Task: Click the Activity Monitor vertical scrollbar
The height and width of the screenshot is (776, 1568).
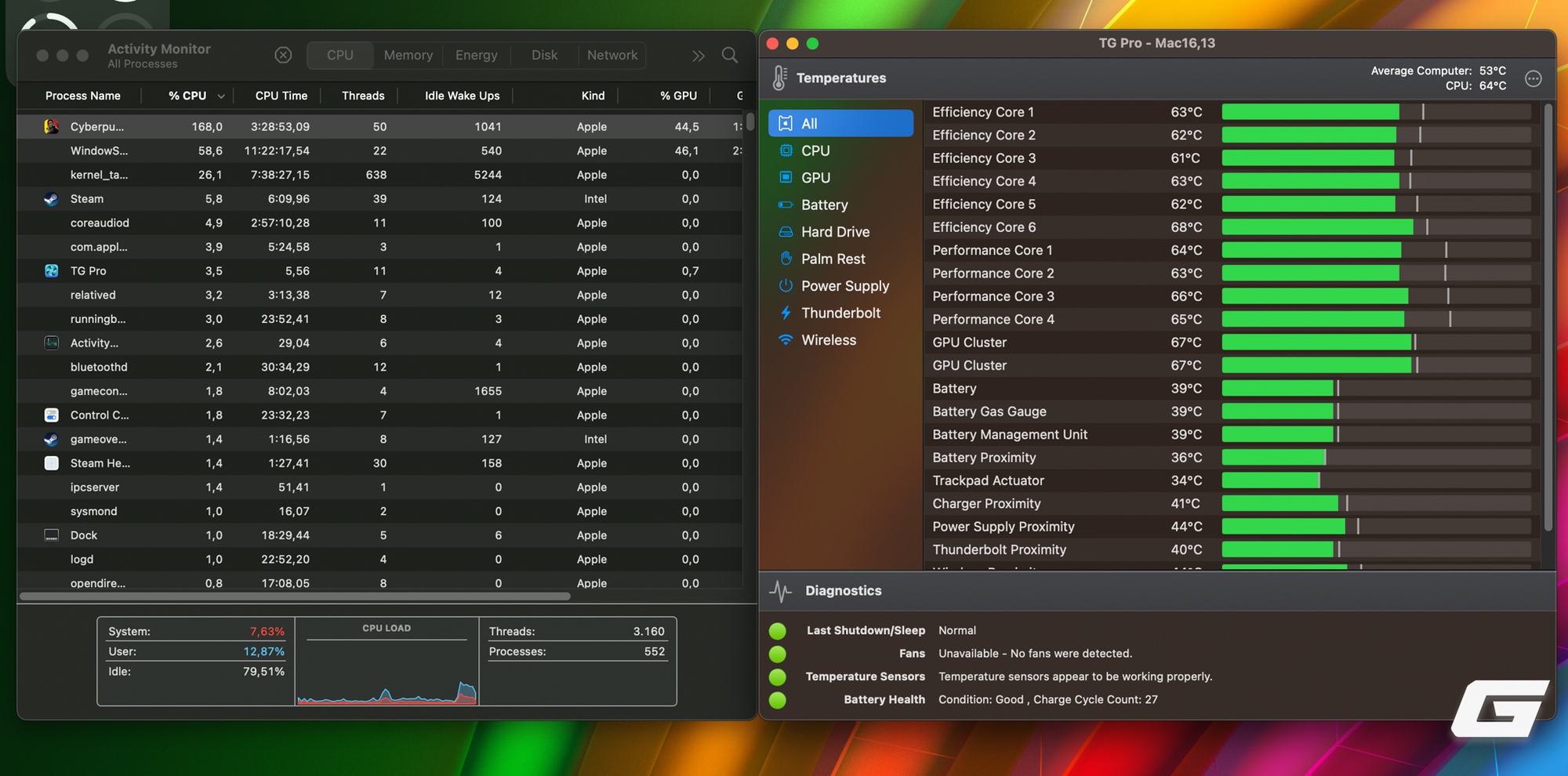Action: pos(750,122)
